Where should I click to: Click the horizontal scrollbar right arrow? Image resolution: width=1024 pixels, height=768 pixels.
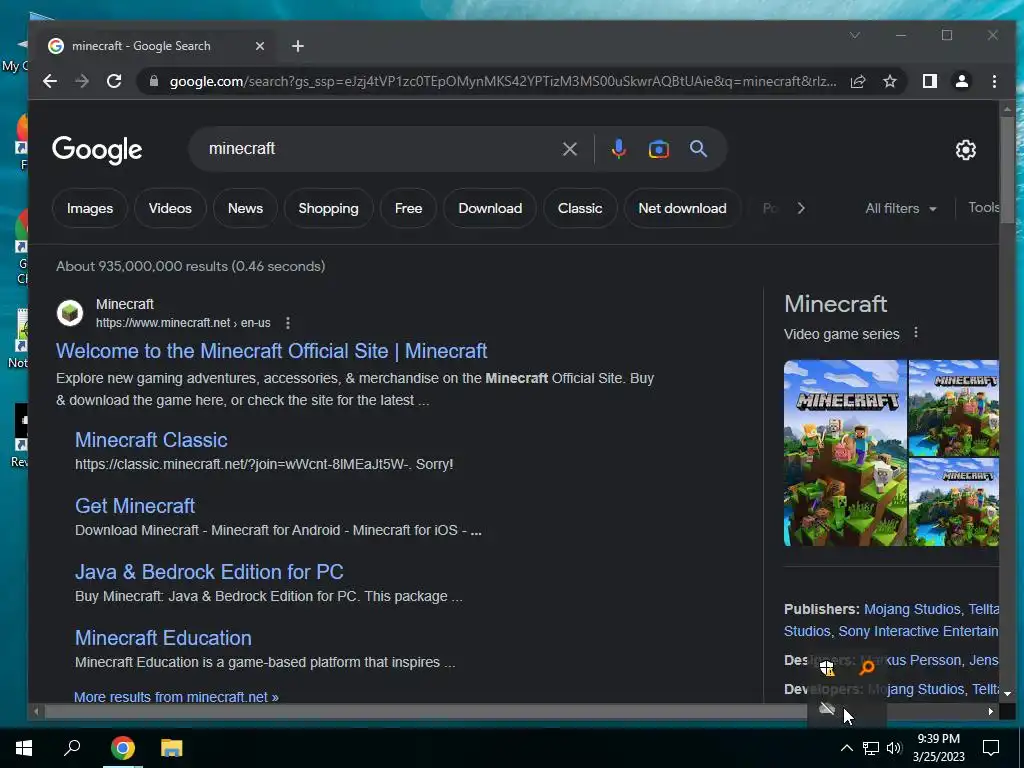coord(990,711)
